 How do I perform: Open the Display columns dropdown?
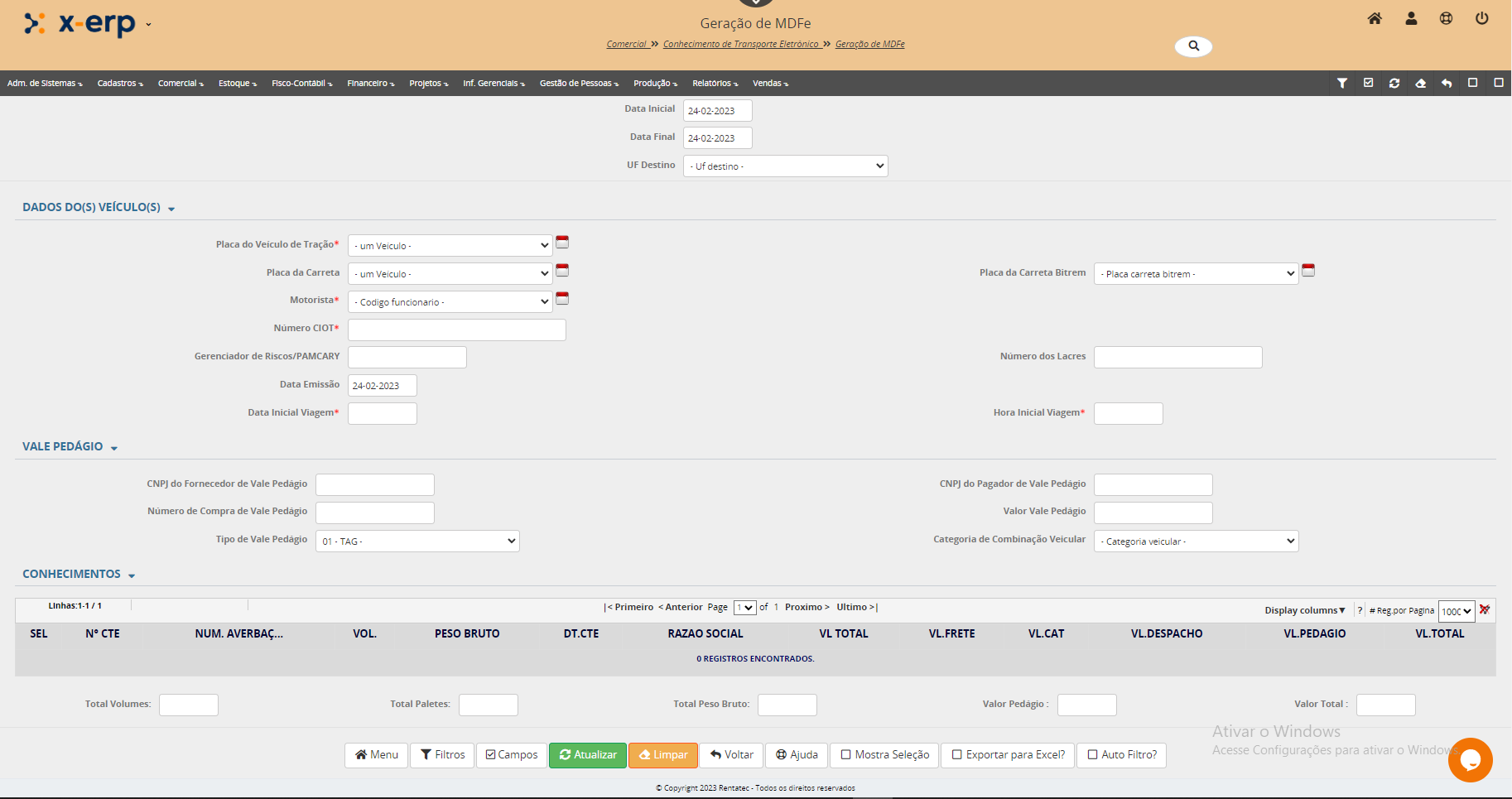1304,610
